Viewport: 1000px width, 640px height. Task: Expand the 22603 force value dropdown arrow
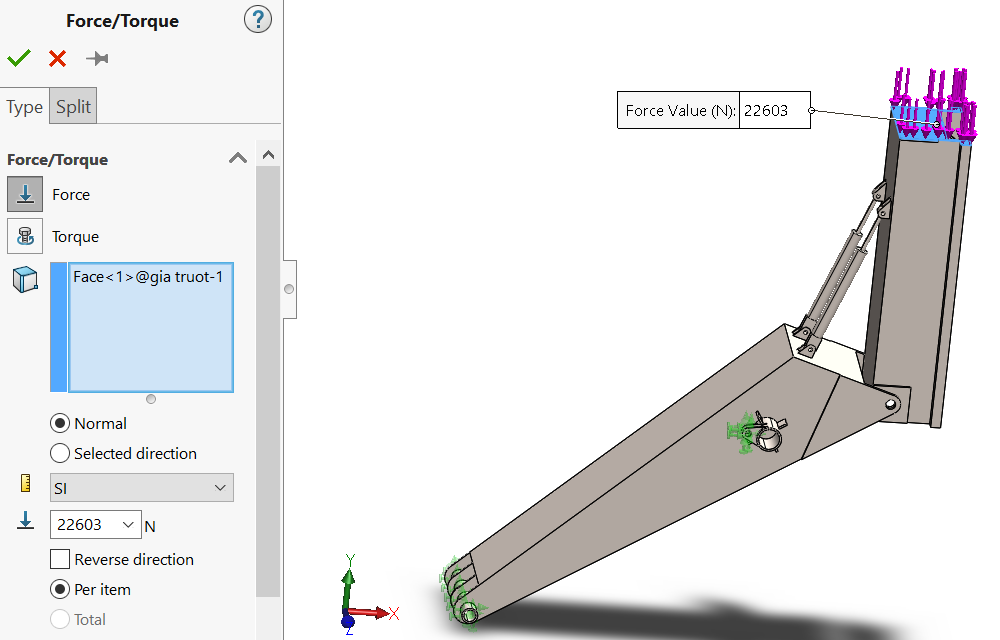[x=128, y=524]
